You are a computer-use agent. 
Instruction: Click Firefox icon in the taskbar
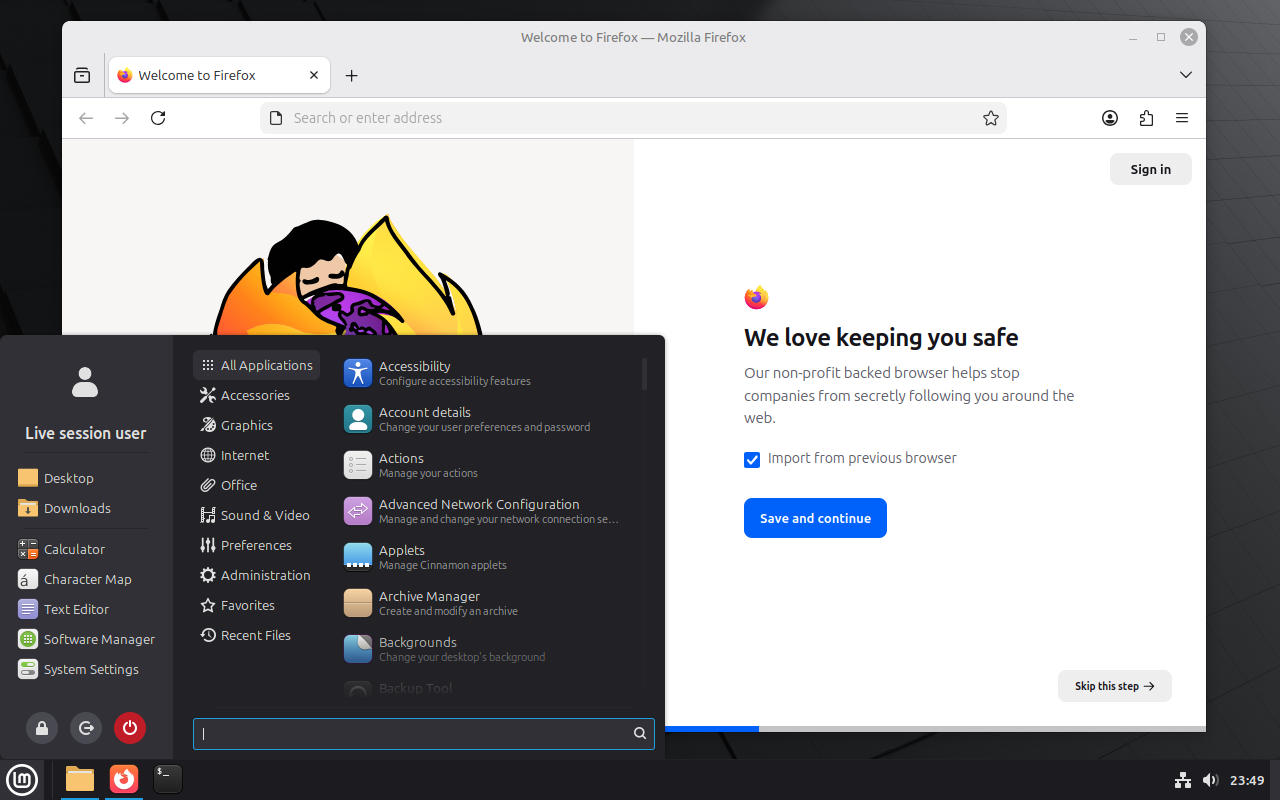[x=124, y=779]
